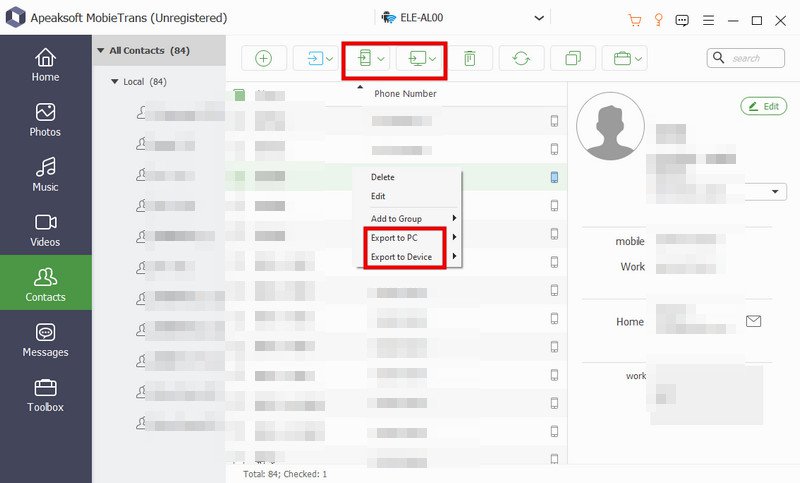Open the Messages section

point(45,340)
